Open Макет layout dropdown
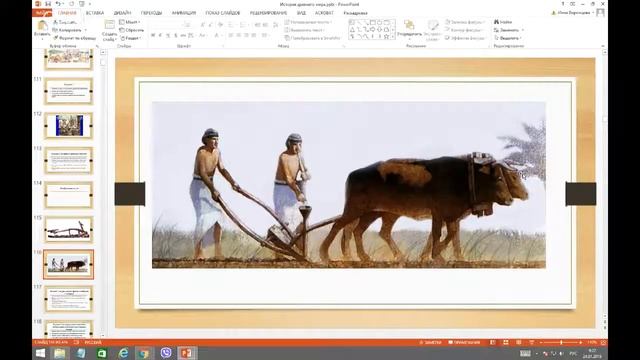 point(130,22)
